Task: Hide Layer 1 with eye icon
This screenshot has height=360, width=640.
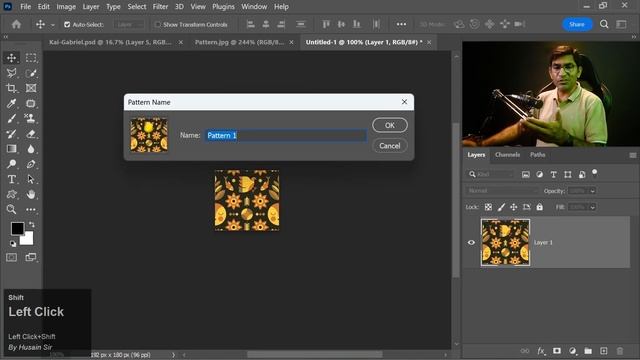Action: [471, 242]
